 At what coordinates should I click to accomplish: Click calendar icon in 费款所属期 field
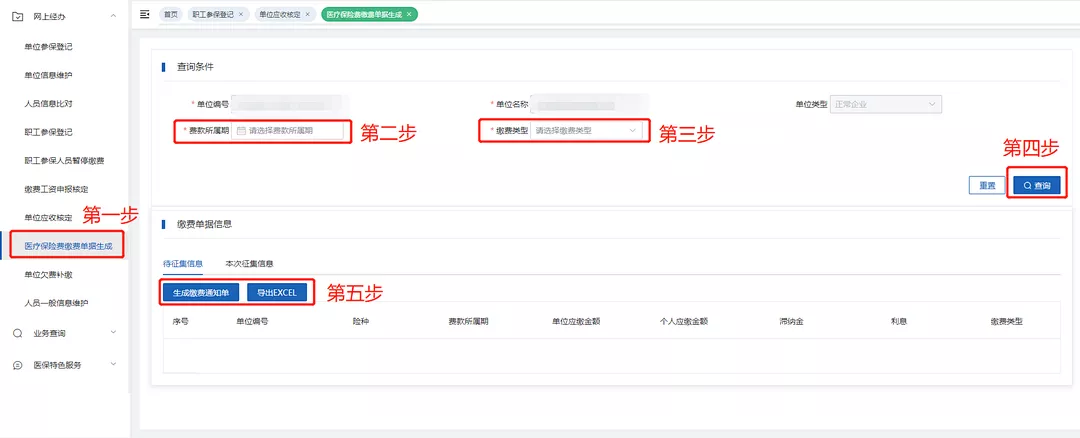point(241,131)
